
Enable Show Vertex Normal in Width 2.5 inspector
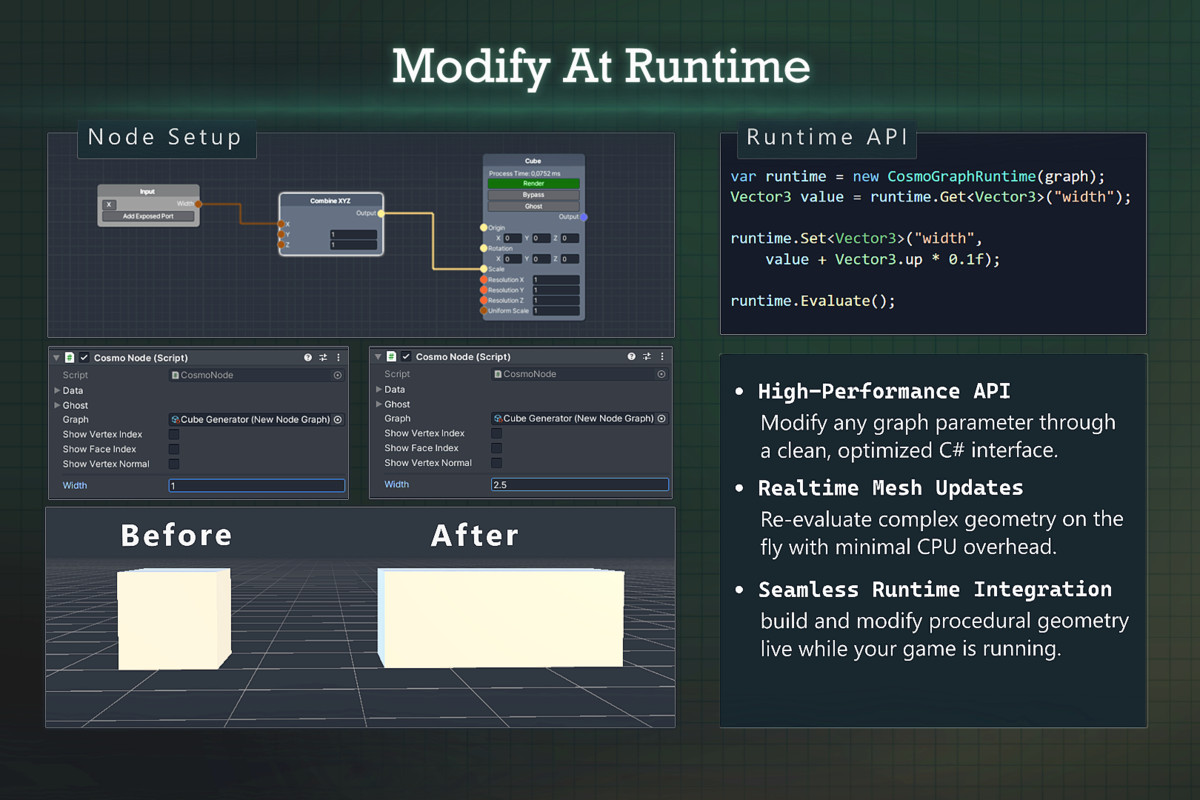496,463
